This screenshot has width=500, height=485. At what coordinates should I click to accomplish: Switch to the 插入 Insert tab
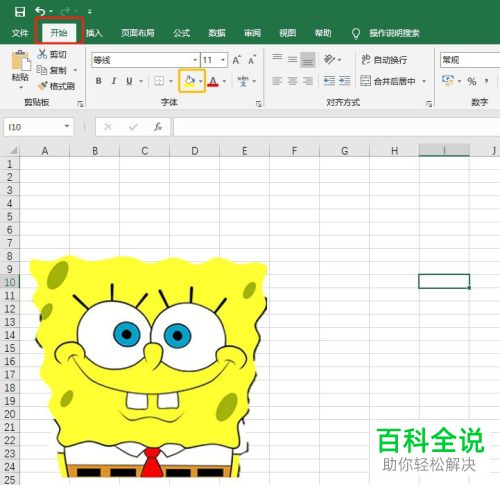[94, 33]
